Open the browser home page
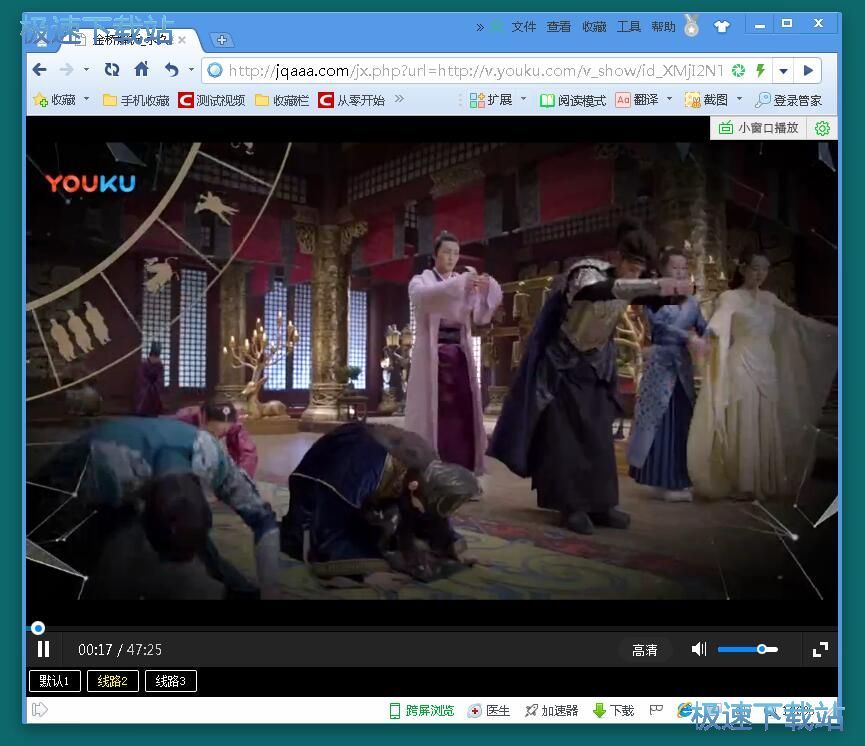The width and height of the screenshot is (865, 746). [142, 70]
